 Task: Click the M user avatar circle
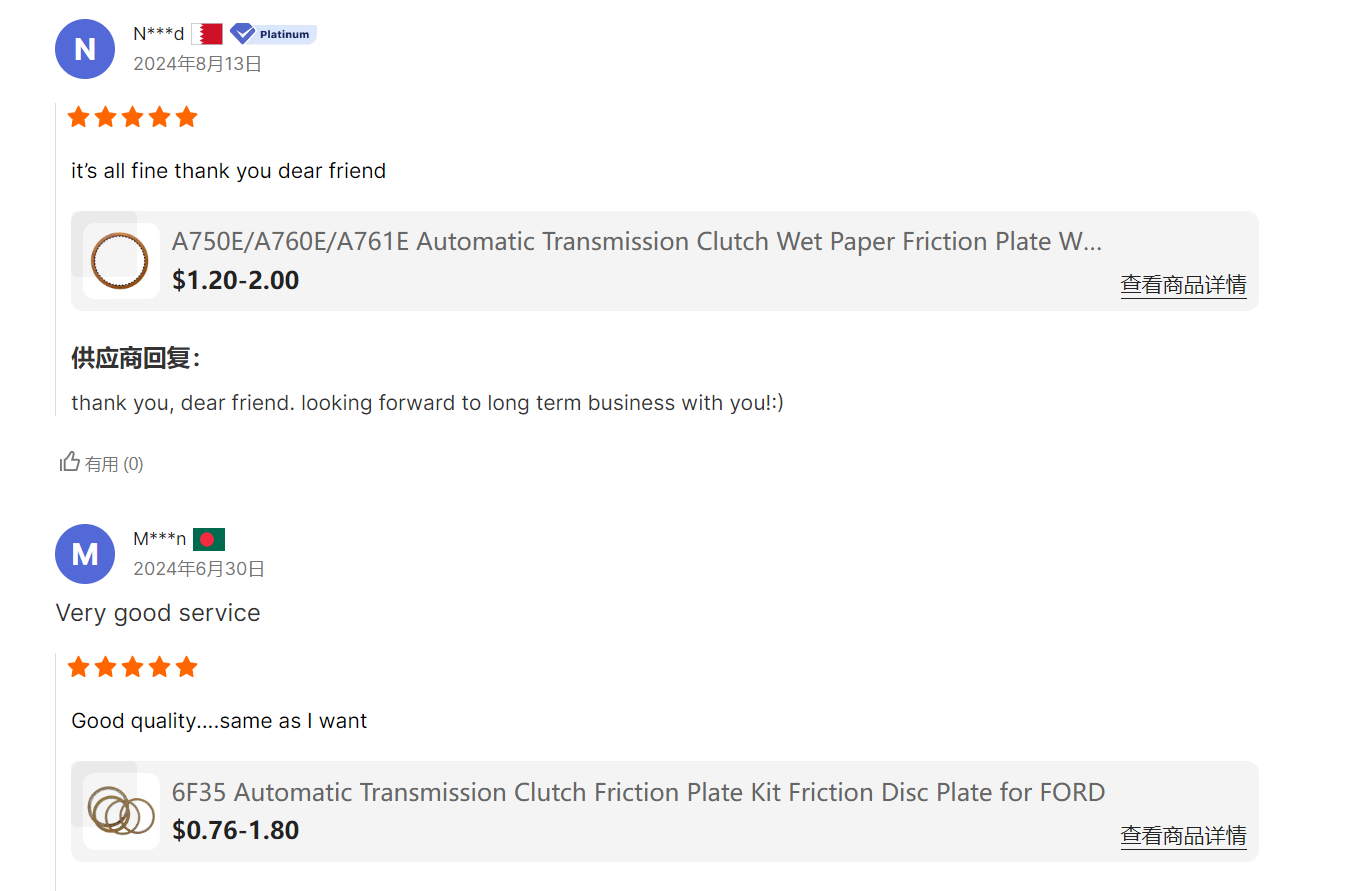(x=85, y=554)
